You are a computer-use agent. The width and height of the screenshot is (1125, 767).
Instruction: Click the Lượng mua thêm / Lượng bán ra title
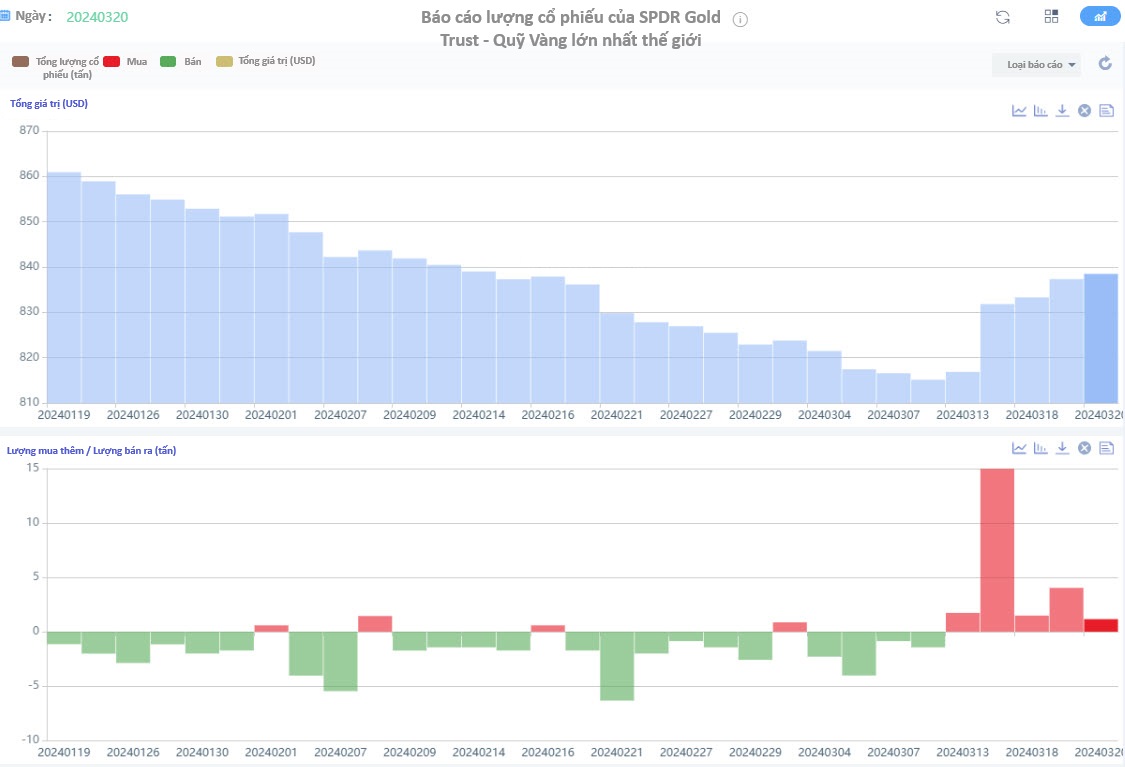91,451
